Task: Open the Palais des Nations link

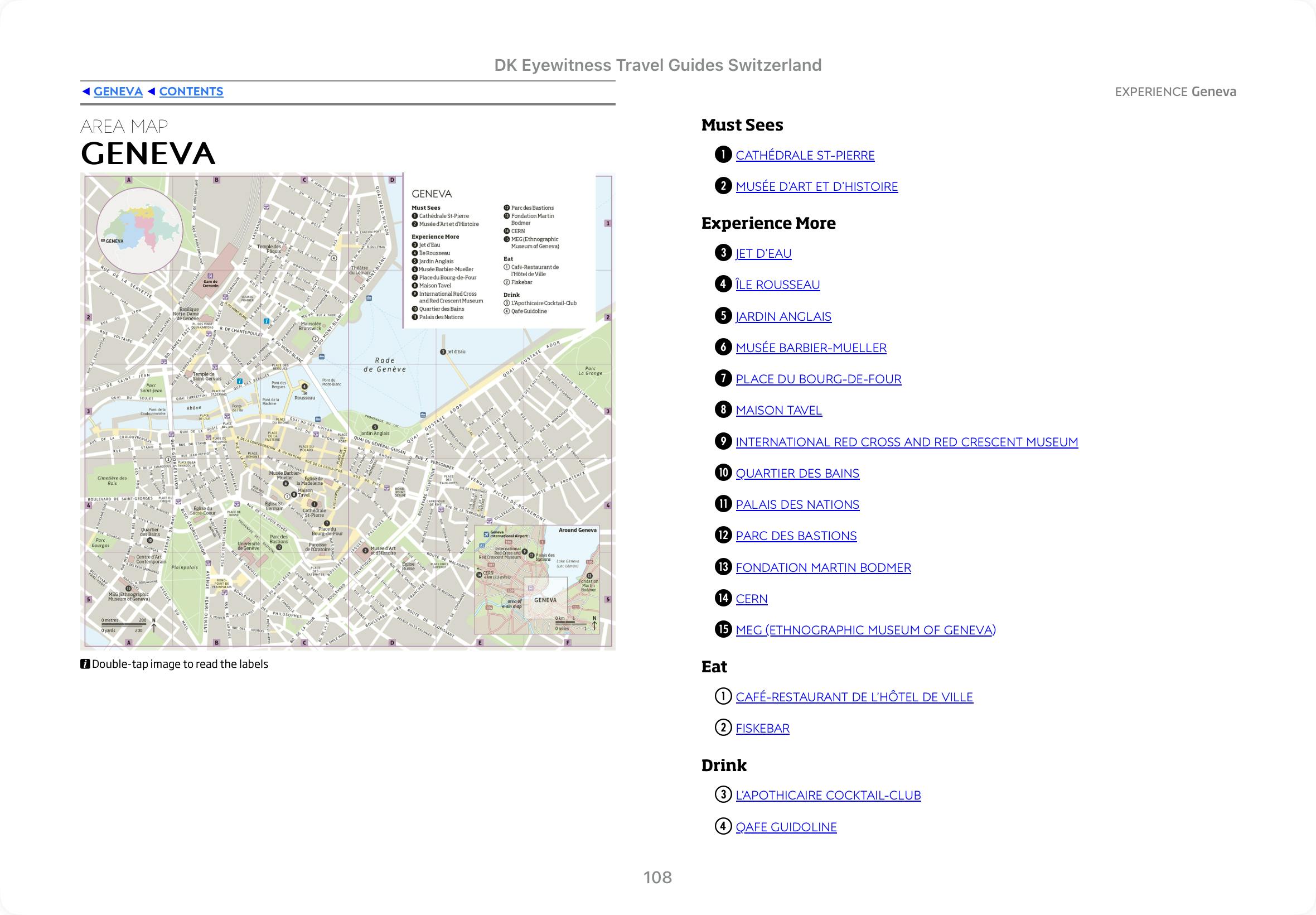Action: 797,504
